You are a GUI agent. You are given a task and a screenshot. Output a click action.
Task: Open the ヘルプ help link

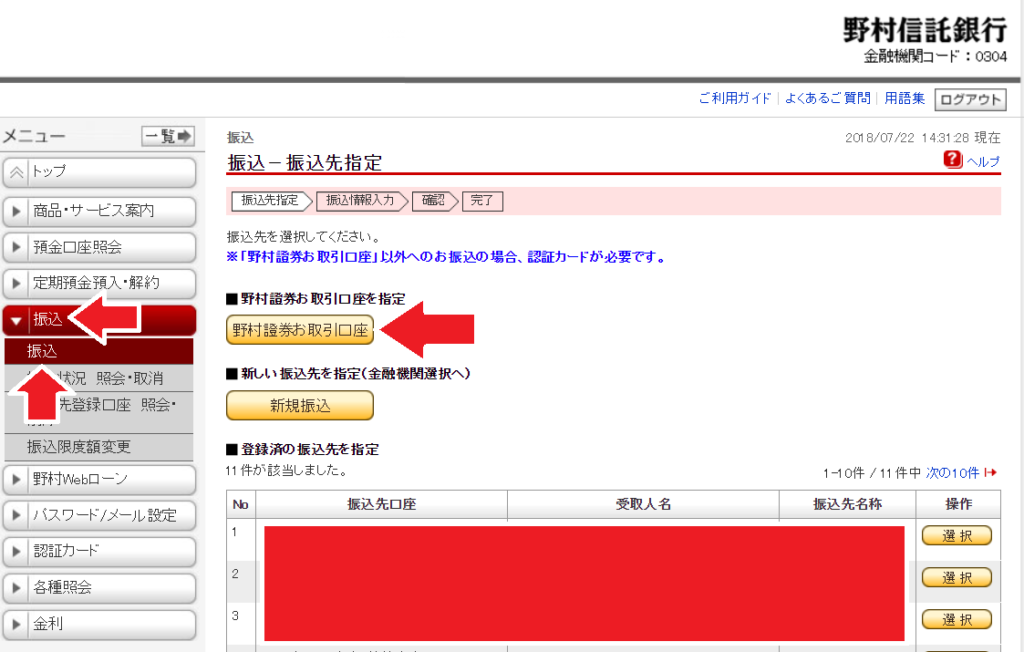[983, 161]
